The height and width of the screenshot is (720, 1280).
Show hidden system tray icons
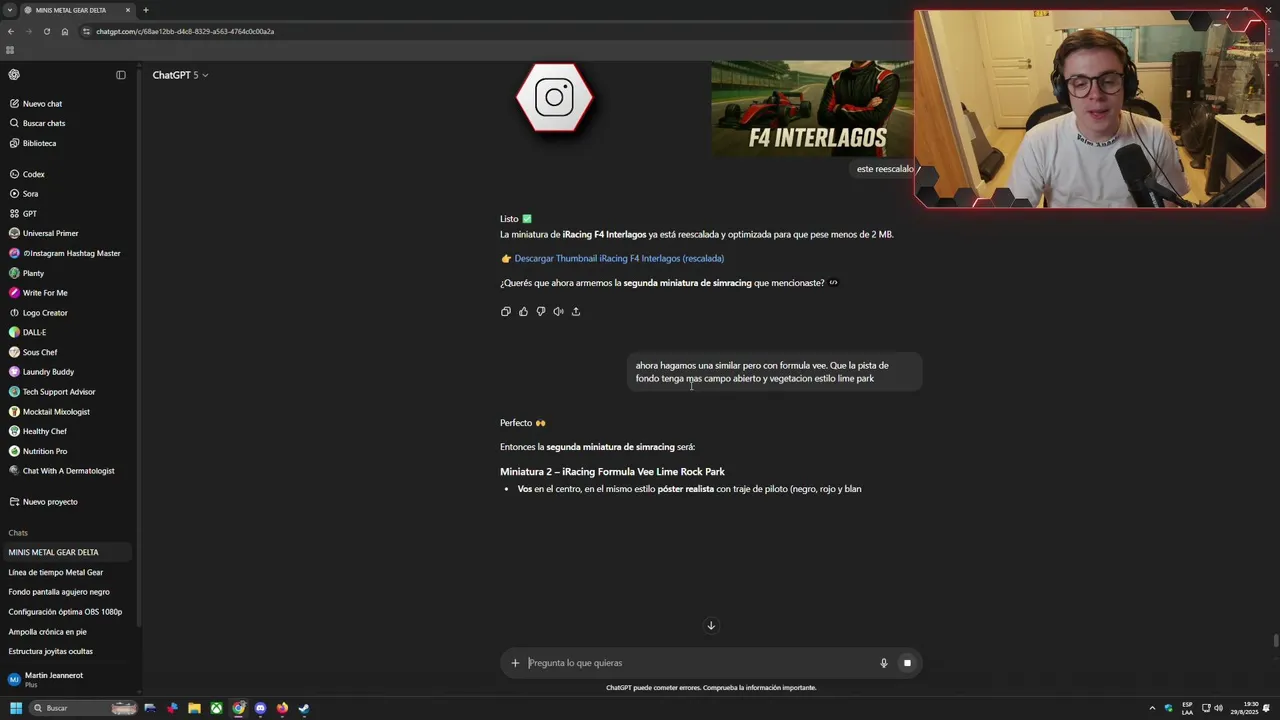(1152, 708)
